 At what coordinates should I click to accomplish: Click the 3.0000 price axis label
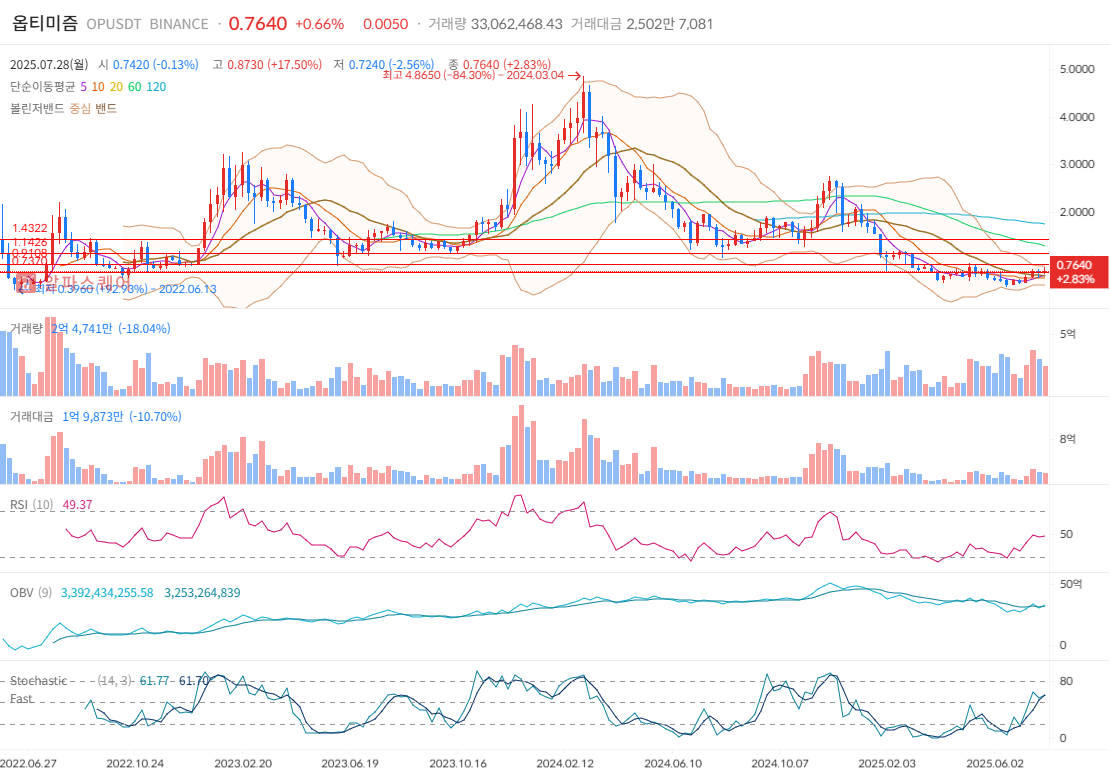click(1077, 164)
